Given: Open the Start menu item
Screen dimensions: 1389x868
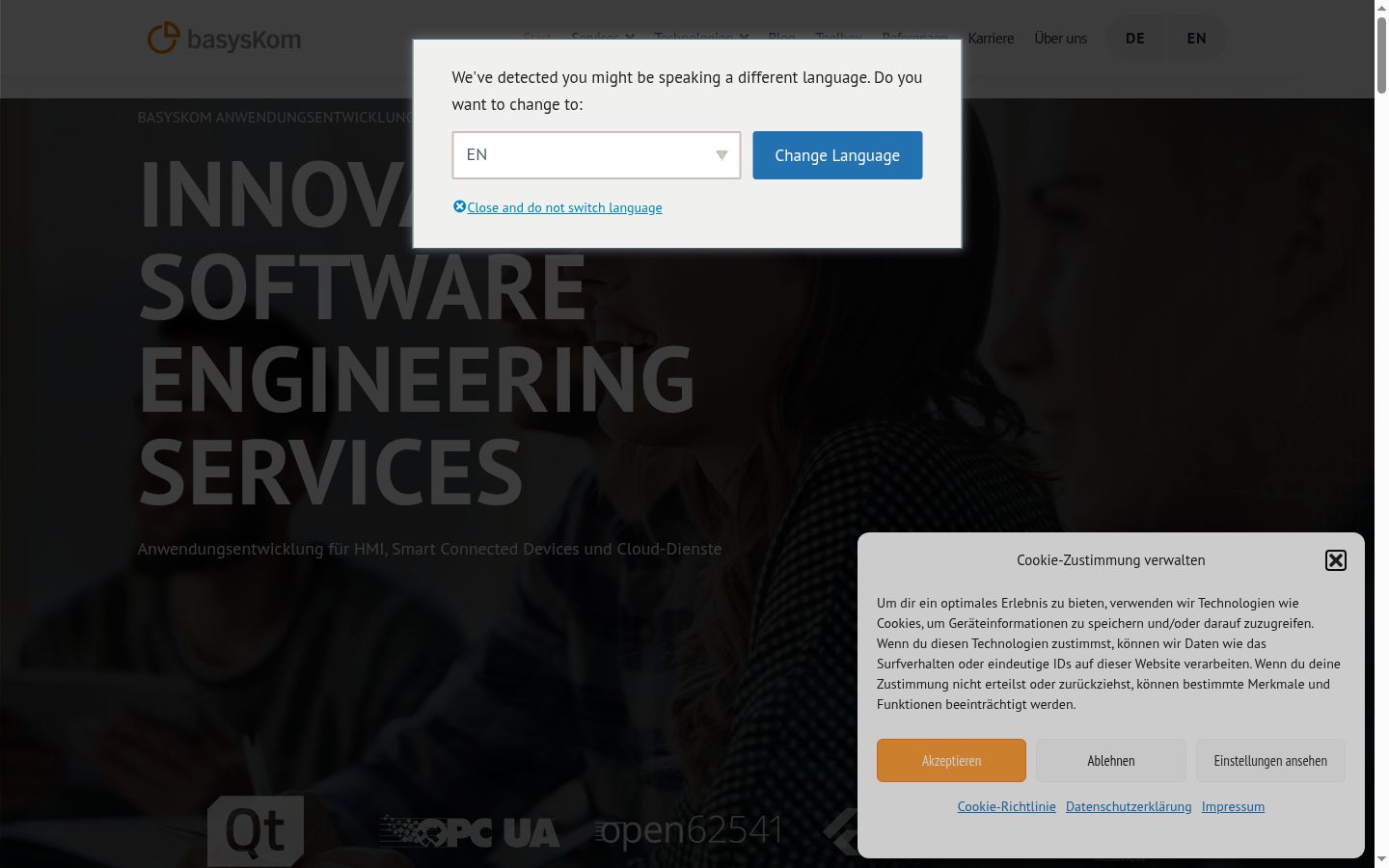Looking at the screenshot, I should pyautogui.click(x=536, y=36).
